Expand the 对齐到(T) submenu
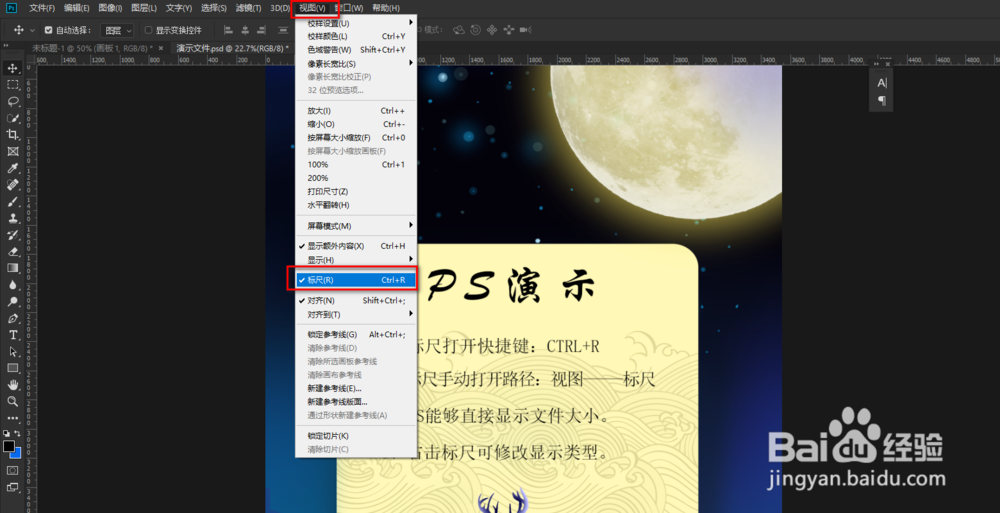The height and width of the screenshot is (513, 1000). [356, 315]
